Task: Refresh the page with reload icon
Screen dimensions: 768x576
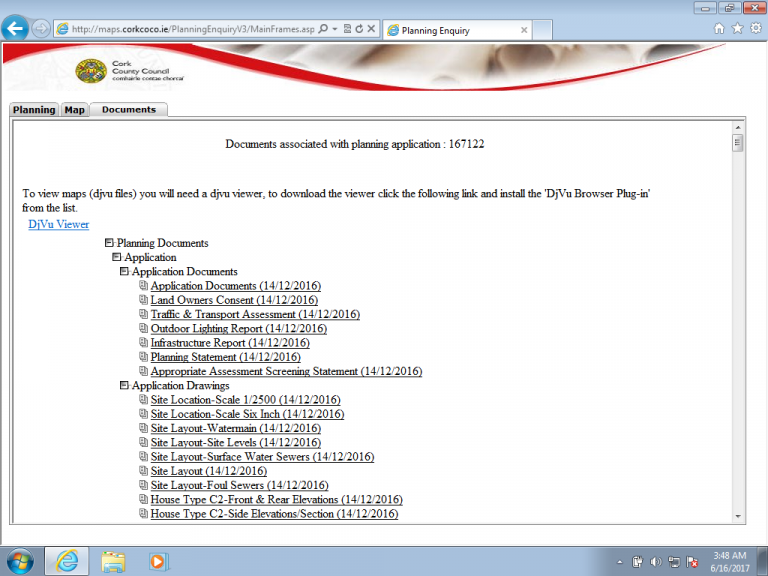Action: tap(359, 29)
